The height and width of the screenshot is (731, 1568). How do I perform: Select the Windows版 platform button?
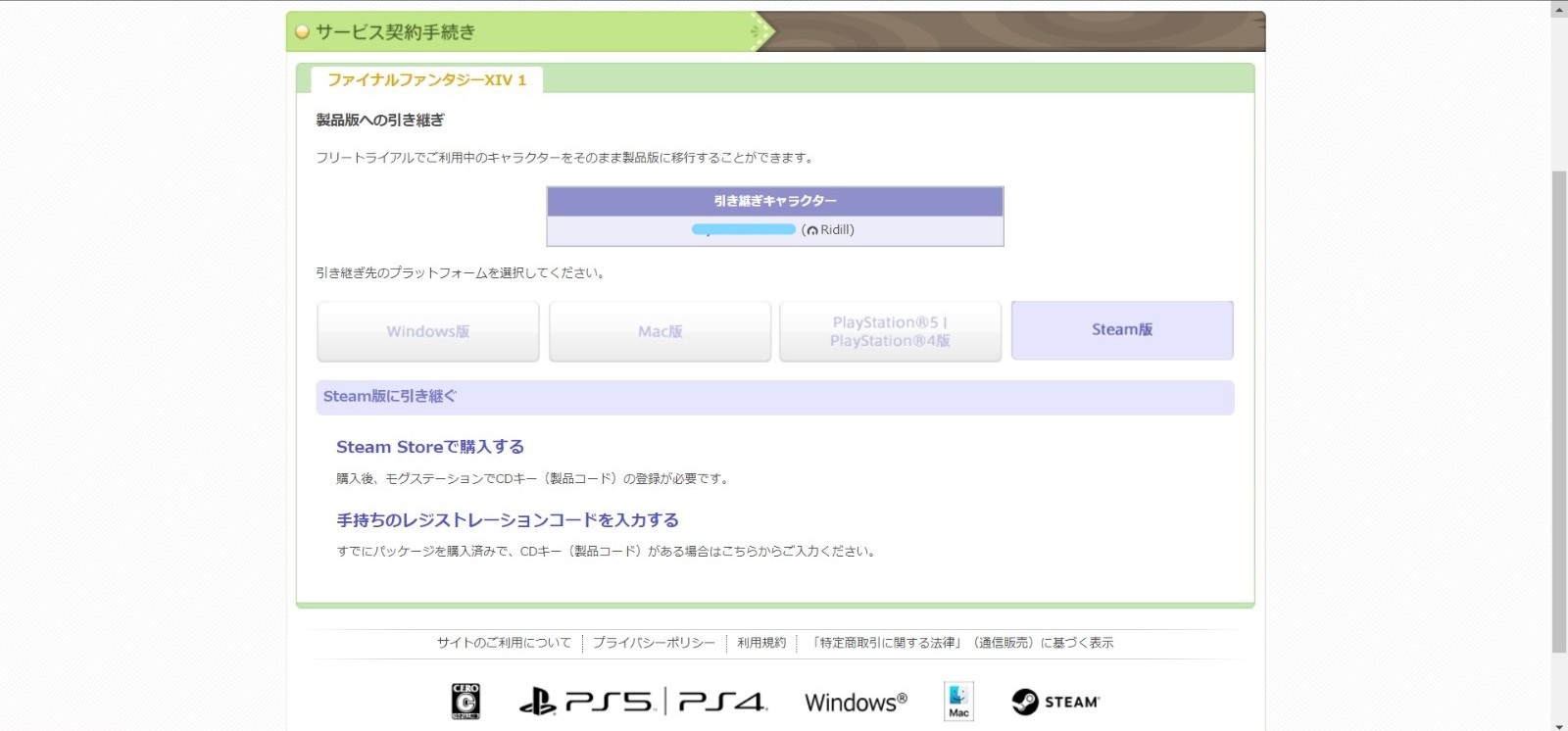pyautogui.click(x=428, y=331)
